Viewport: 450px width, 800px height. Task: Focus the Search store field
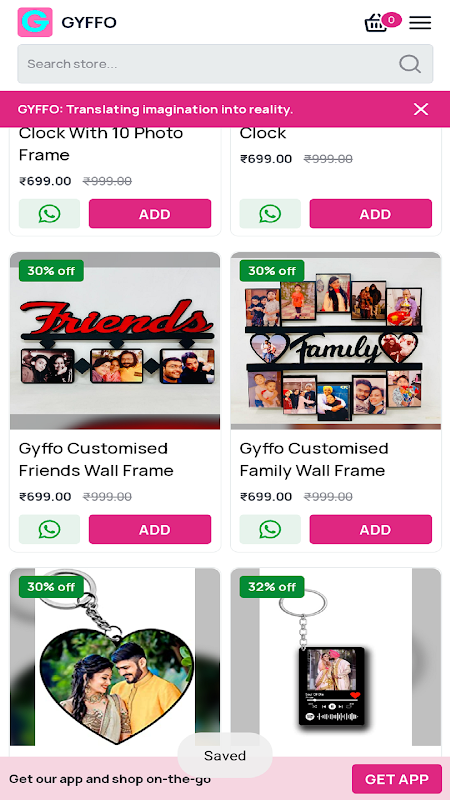225,64
